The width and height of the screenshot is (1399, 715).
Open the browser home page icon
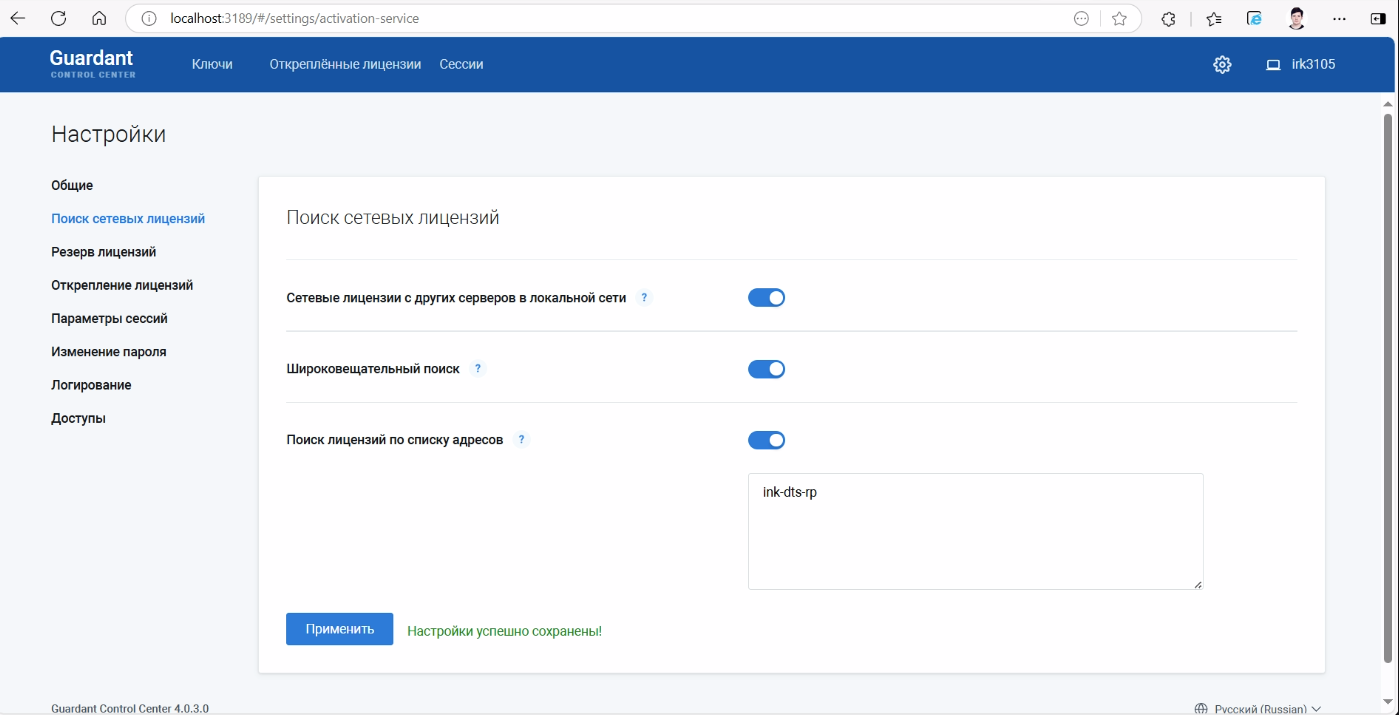(99, 18)
